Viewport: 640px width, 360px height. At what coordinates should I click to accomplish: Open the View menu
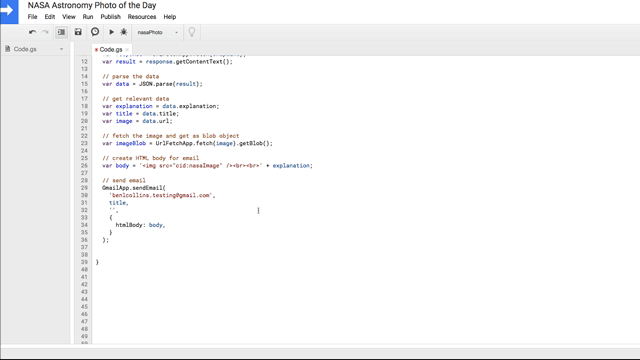coord(69,17)
